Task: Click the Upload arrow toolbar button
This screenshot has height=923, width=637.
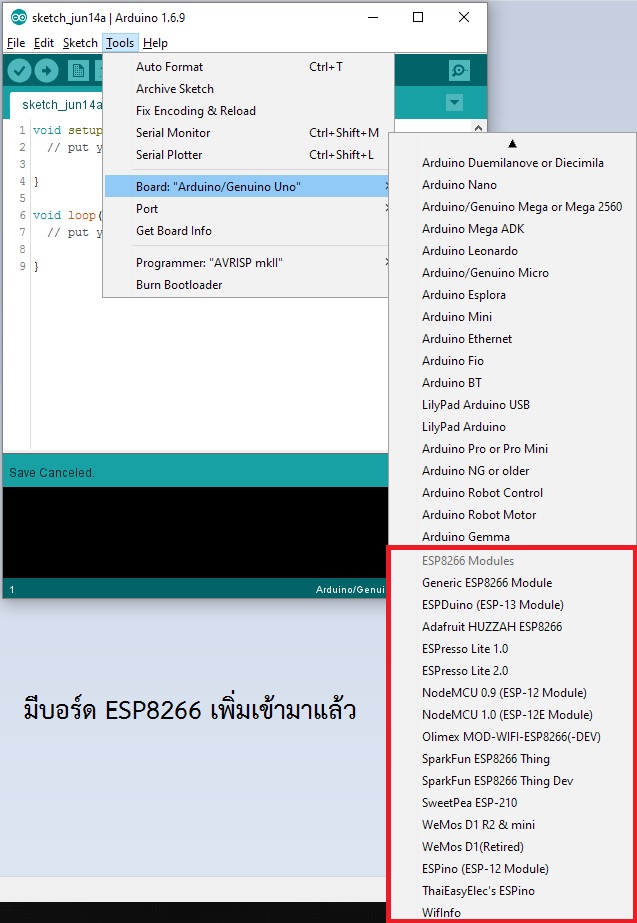Action: pos(47,71)
